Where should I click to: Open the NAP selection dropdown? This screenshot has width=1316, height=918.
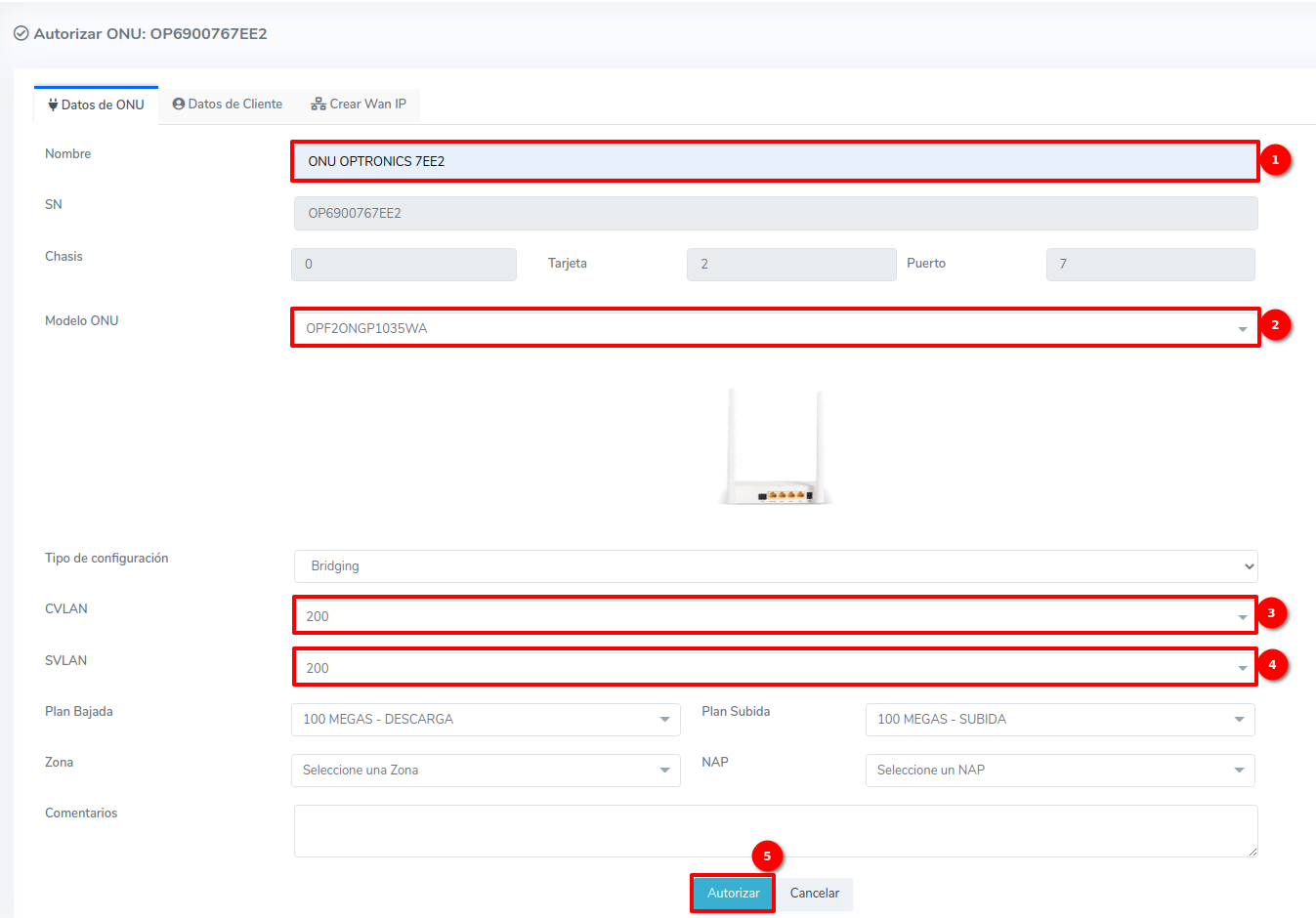pyautogui.click(x=1059, y=771)
